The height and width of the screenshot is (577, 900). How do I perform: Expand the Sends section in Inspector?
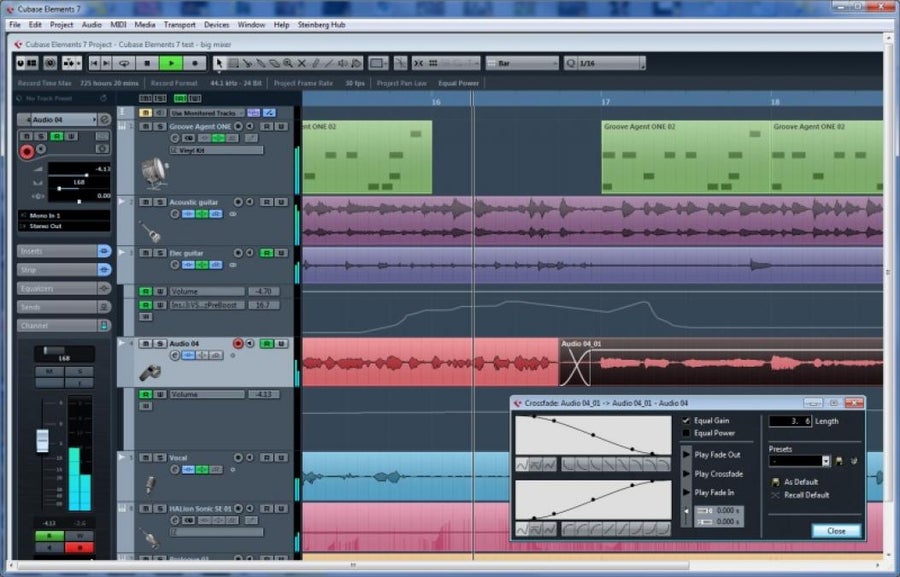(64, 307)
